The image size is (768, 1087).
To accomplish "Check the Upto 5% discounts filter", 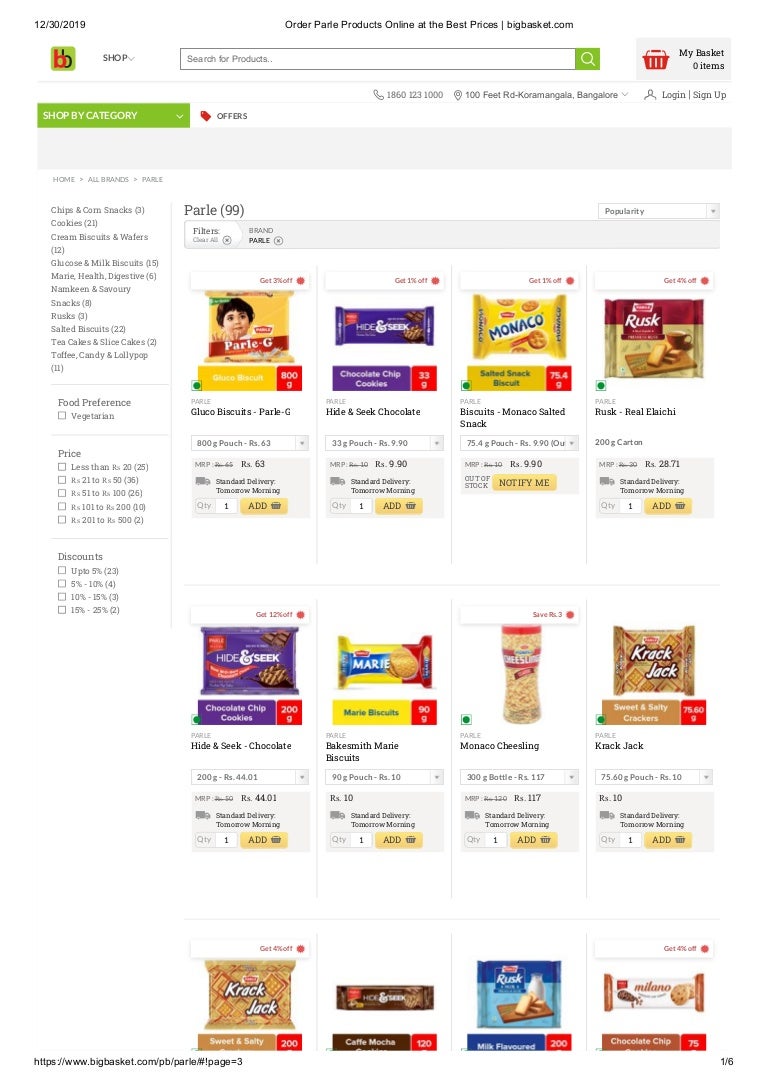I will pos(62,570).
